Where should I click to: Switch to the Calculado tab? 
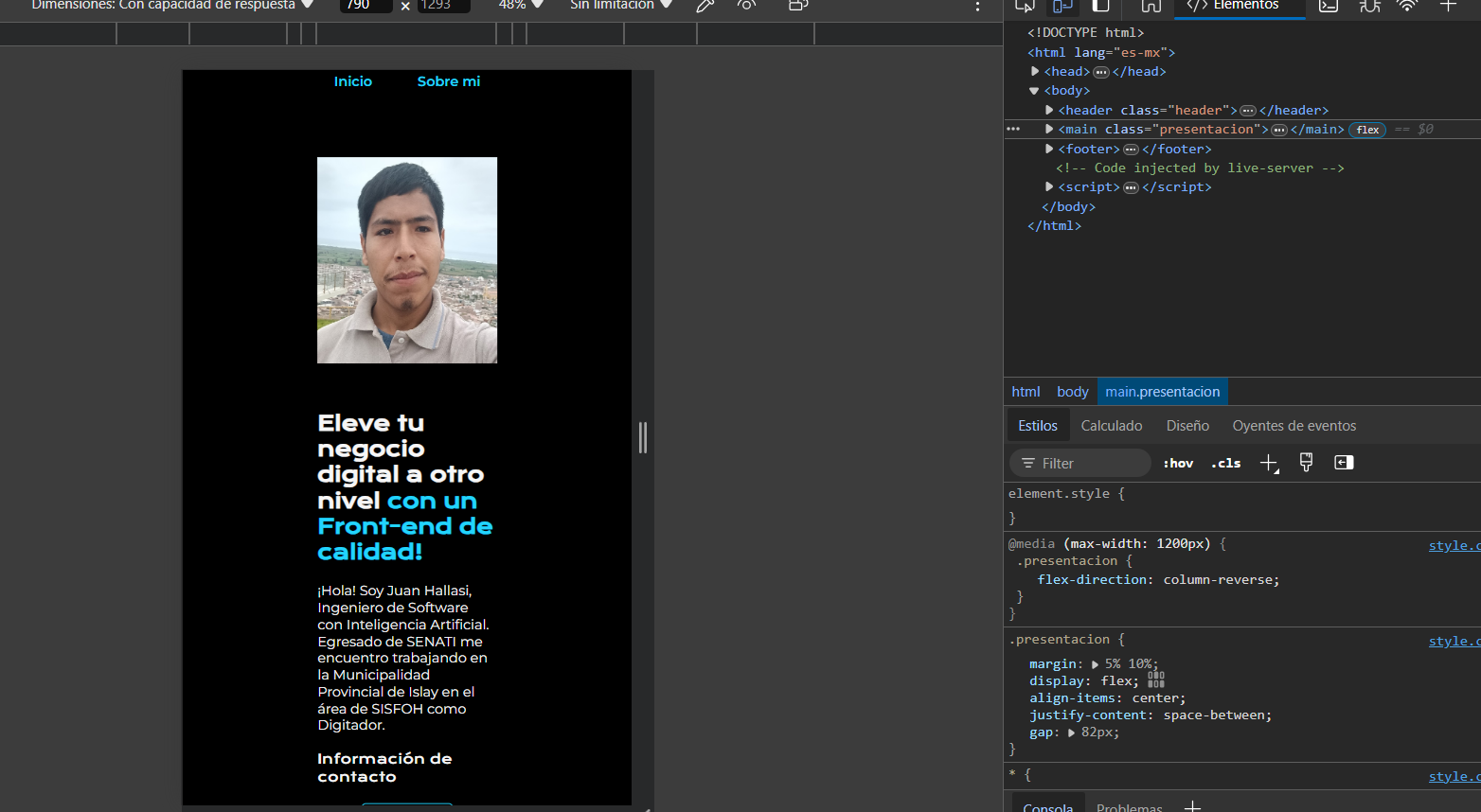click(1112, 426)
